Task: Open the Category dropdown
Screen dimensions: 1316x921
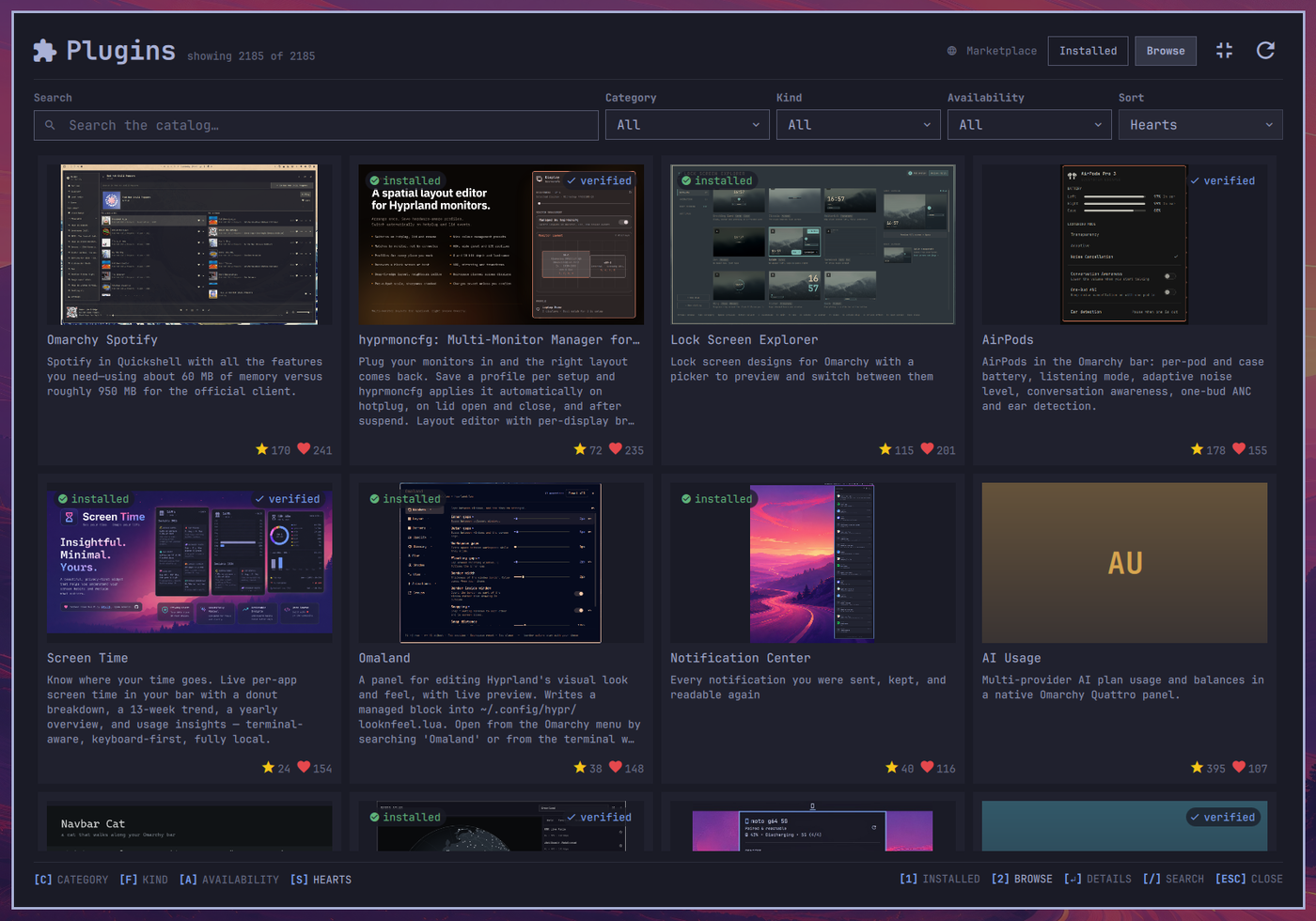Action: 687,125
